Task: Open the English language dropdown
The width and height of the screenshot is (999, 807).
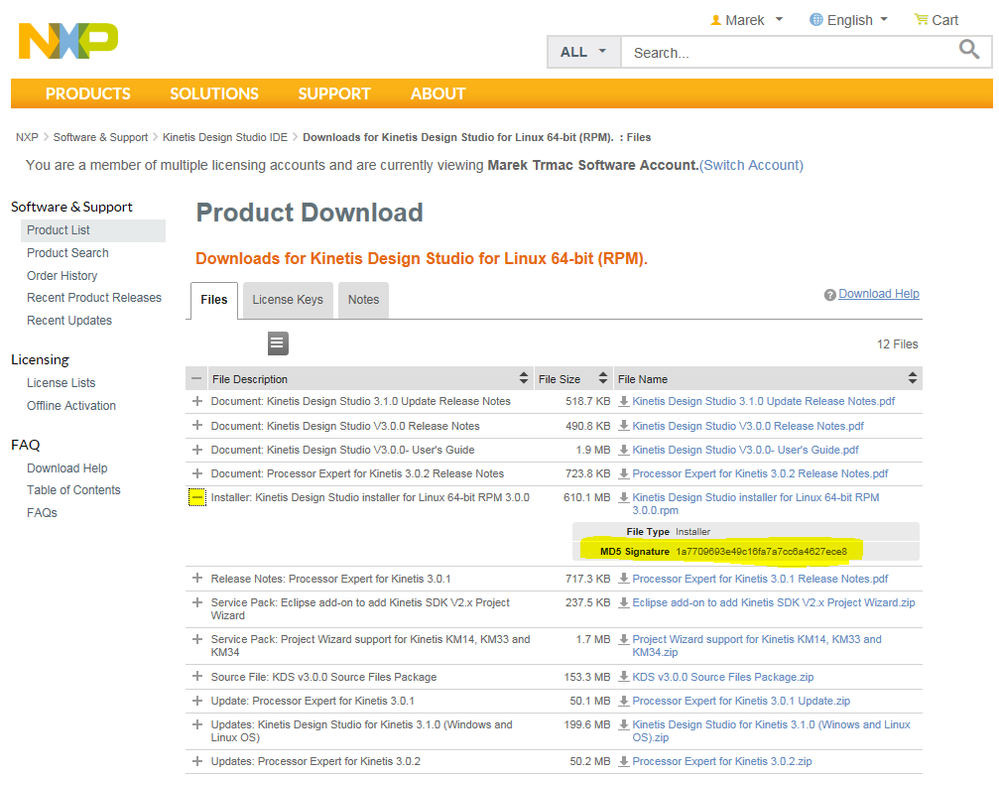Action: tap(849, 20)
